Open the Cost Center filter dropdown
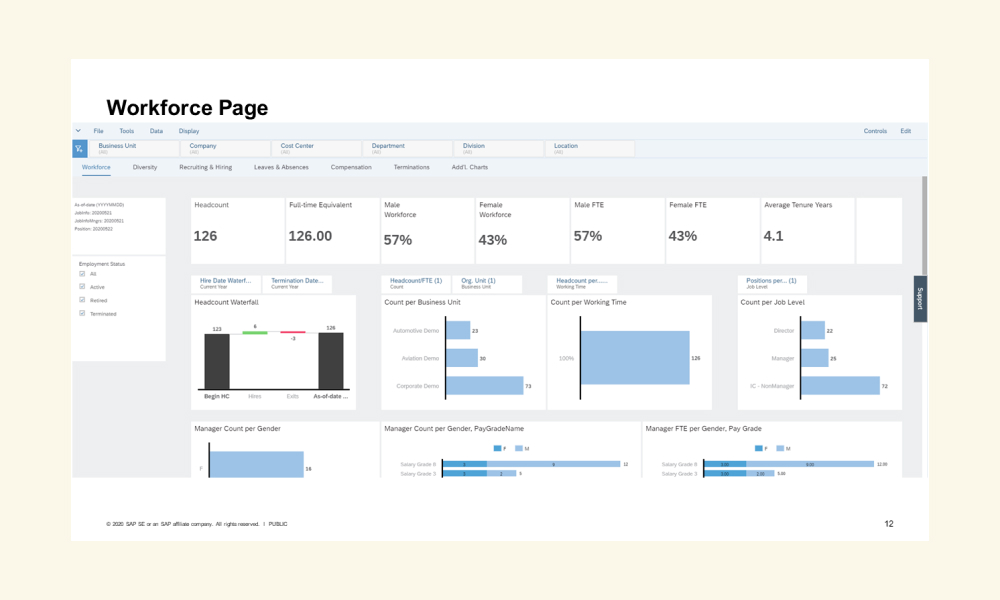1000x600 pixels. [x=316, y=149]
